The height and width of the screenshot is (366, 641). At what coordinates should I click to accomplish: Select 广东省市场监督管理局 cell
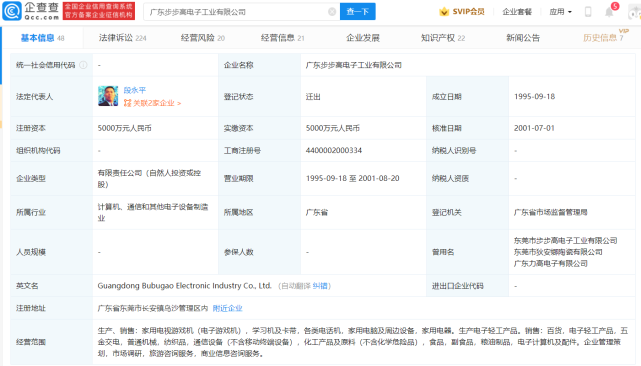coord(551,212)
